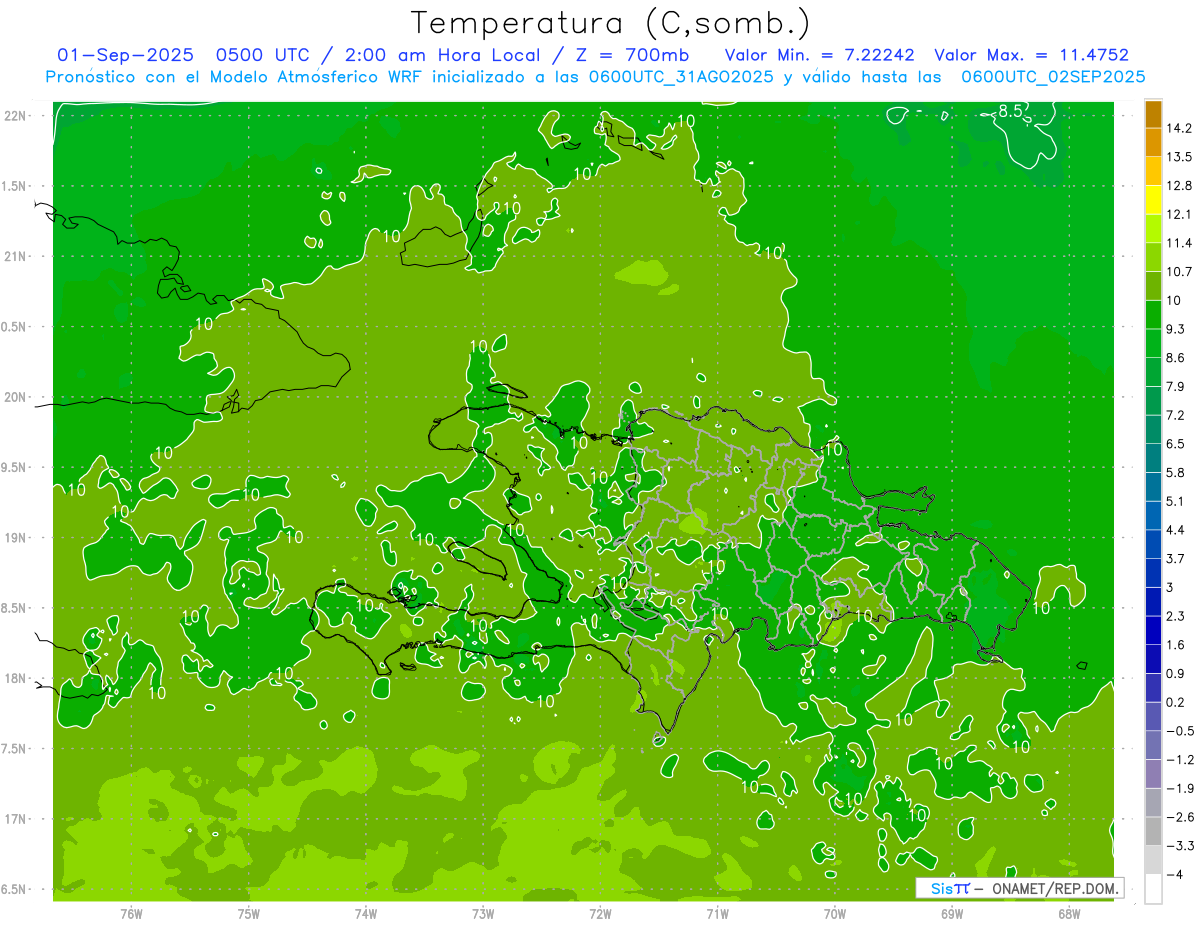Click the '20N' latitude axis label
The image size is (1200, 927).
click(15, 397)
